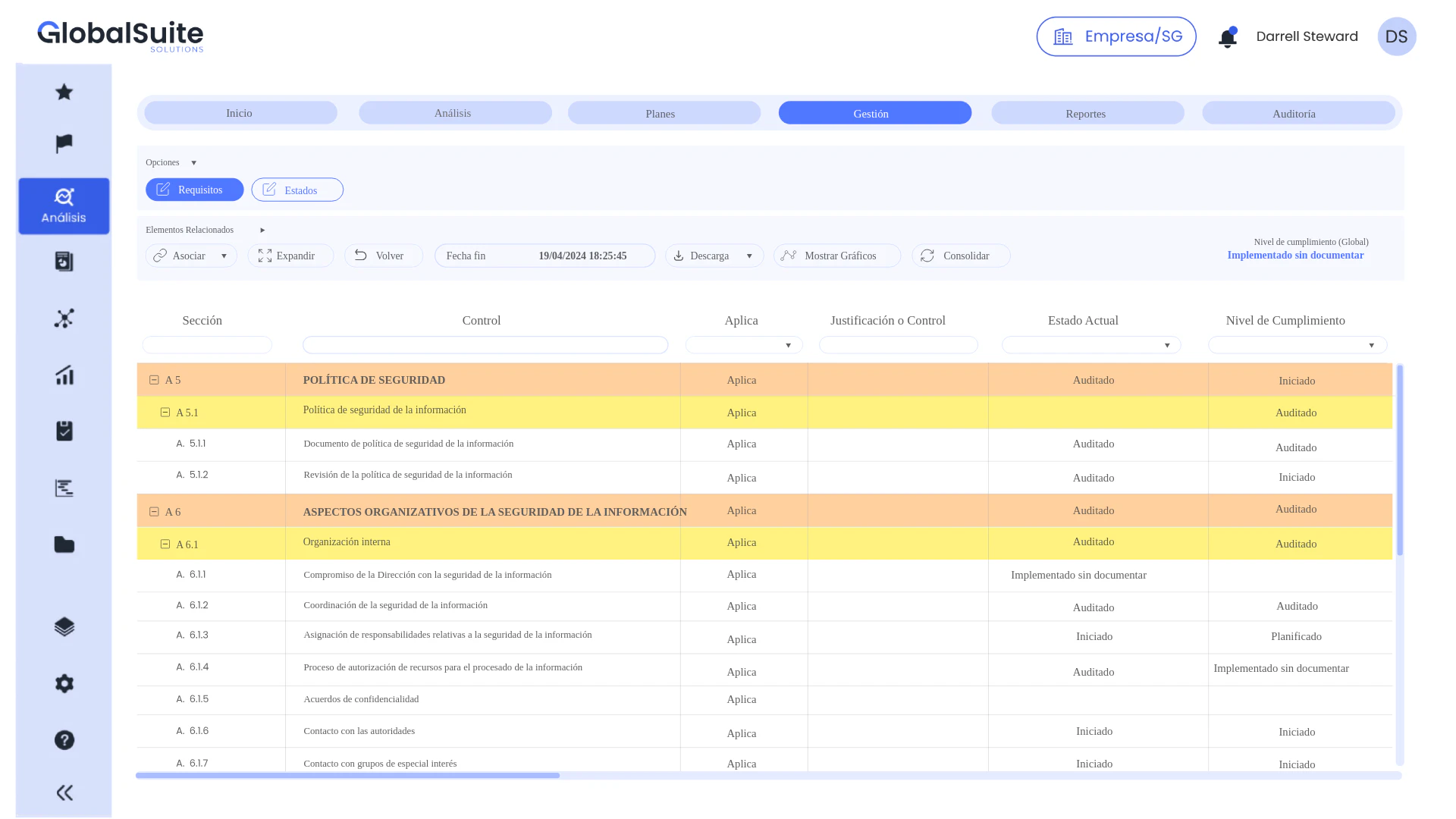Switch to the Reportes tab
The height and width of the screenshot is (819, 1456).
pos(1086,113)
